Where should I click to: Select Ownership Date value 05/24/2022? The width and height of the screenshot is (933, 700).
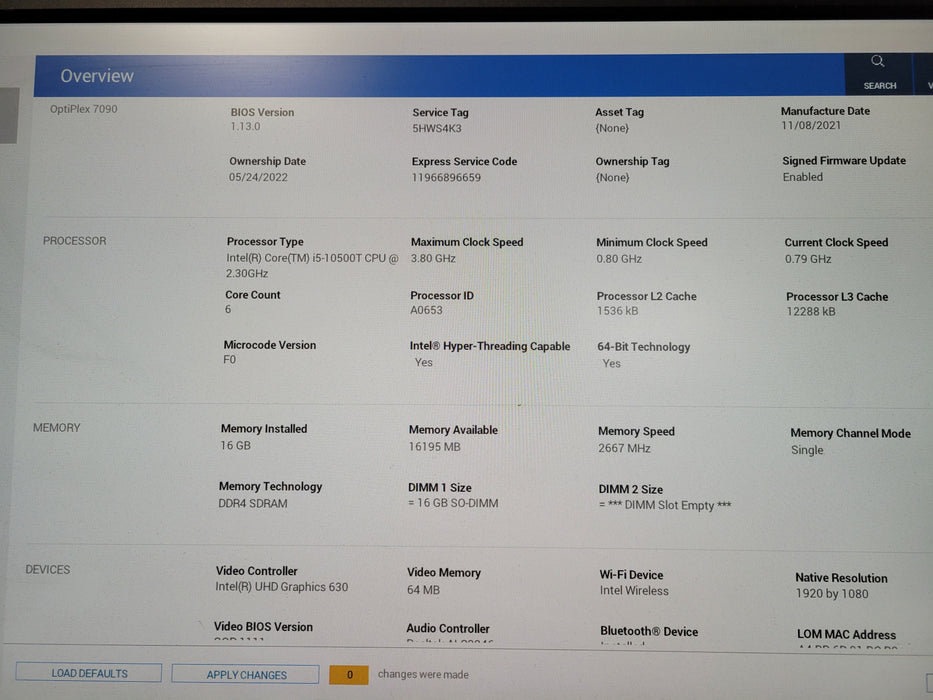pos(258,177)
